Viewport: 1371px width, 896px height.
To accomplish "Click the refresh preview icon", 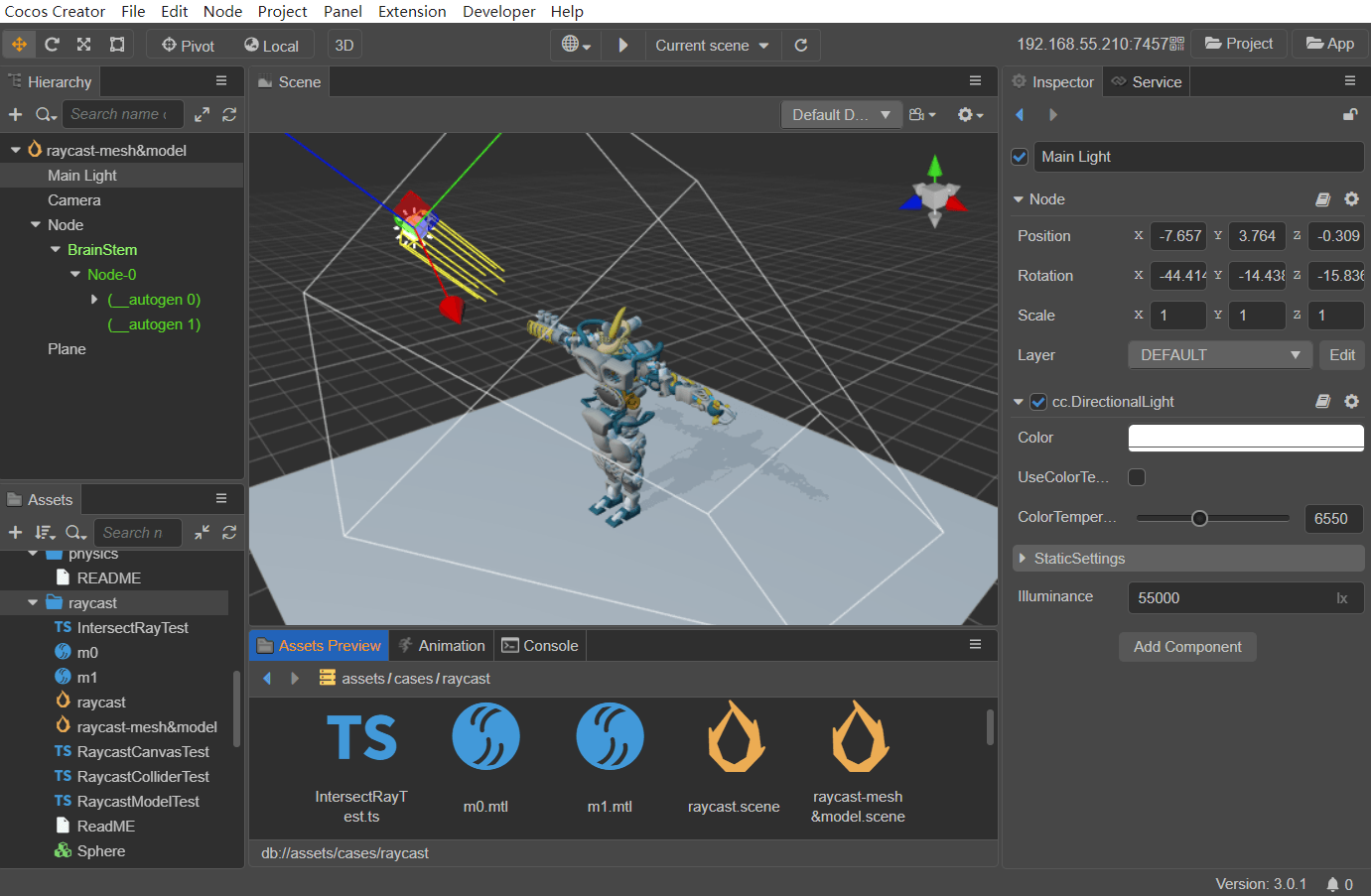I will click(801, 45).
